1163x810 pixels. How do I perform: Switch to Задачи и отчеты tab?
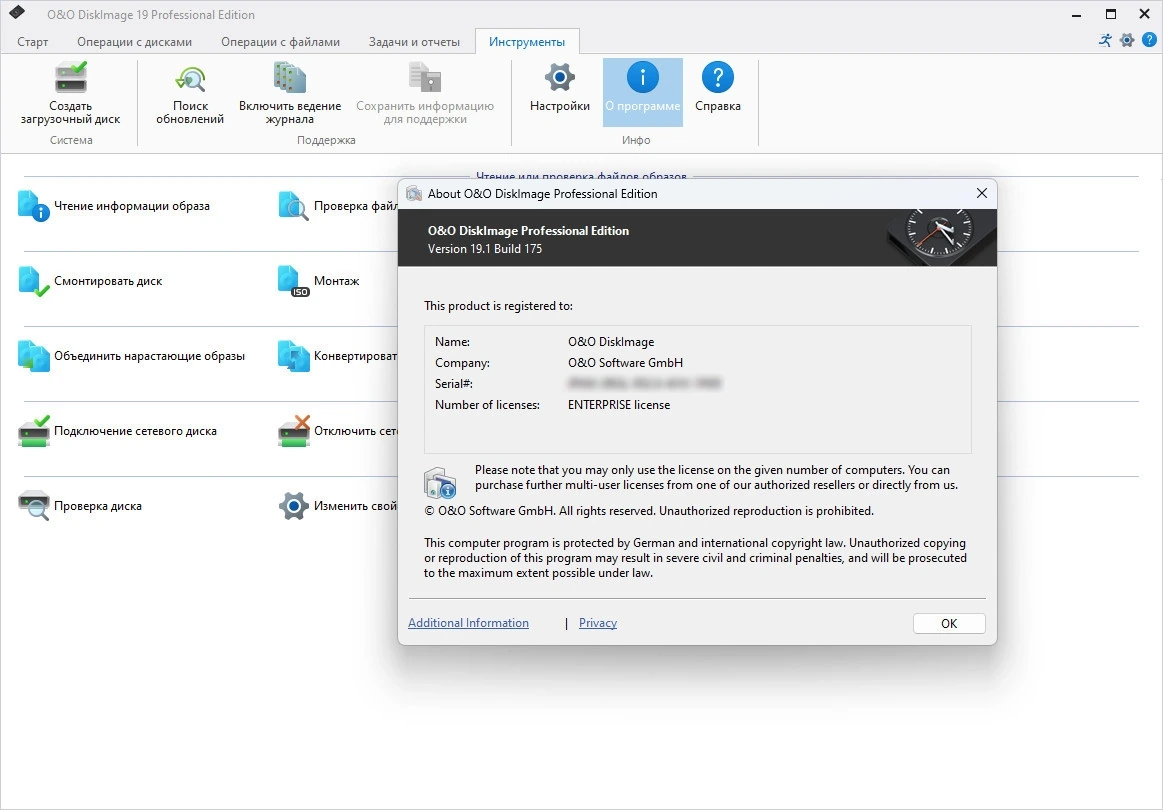415,42
